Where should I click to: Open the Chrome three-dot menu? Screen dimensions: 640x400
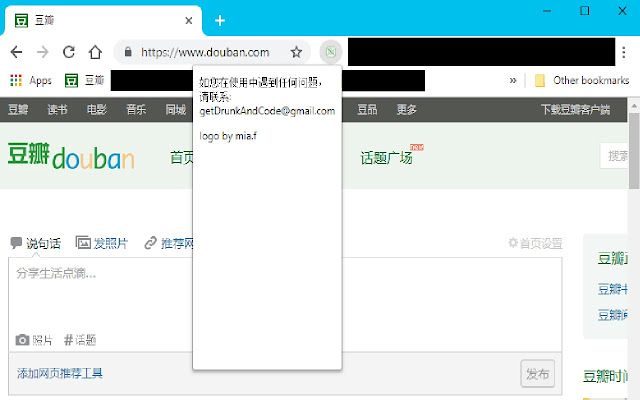point(624,52)
